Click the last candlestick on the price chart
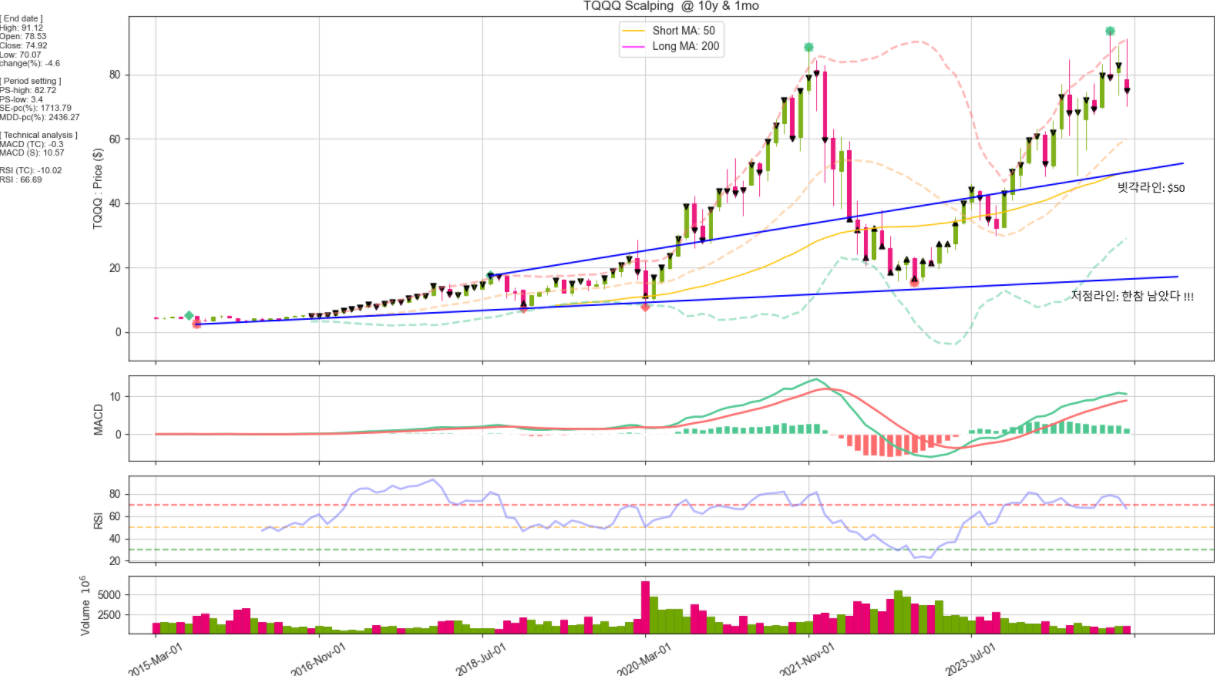Viewport: 1215px width, 676px height. pyautogui.click(x=1127, y=84)
